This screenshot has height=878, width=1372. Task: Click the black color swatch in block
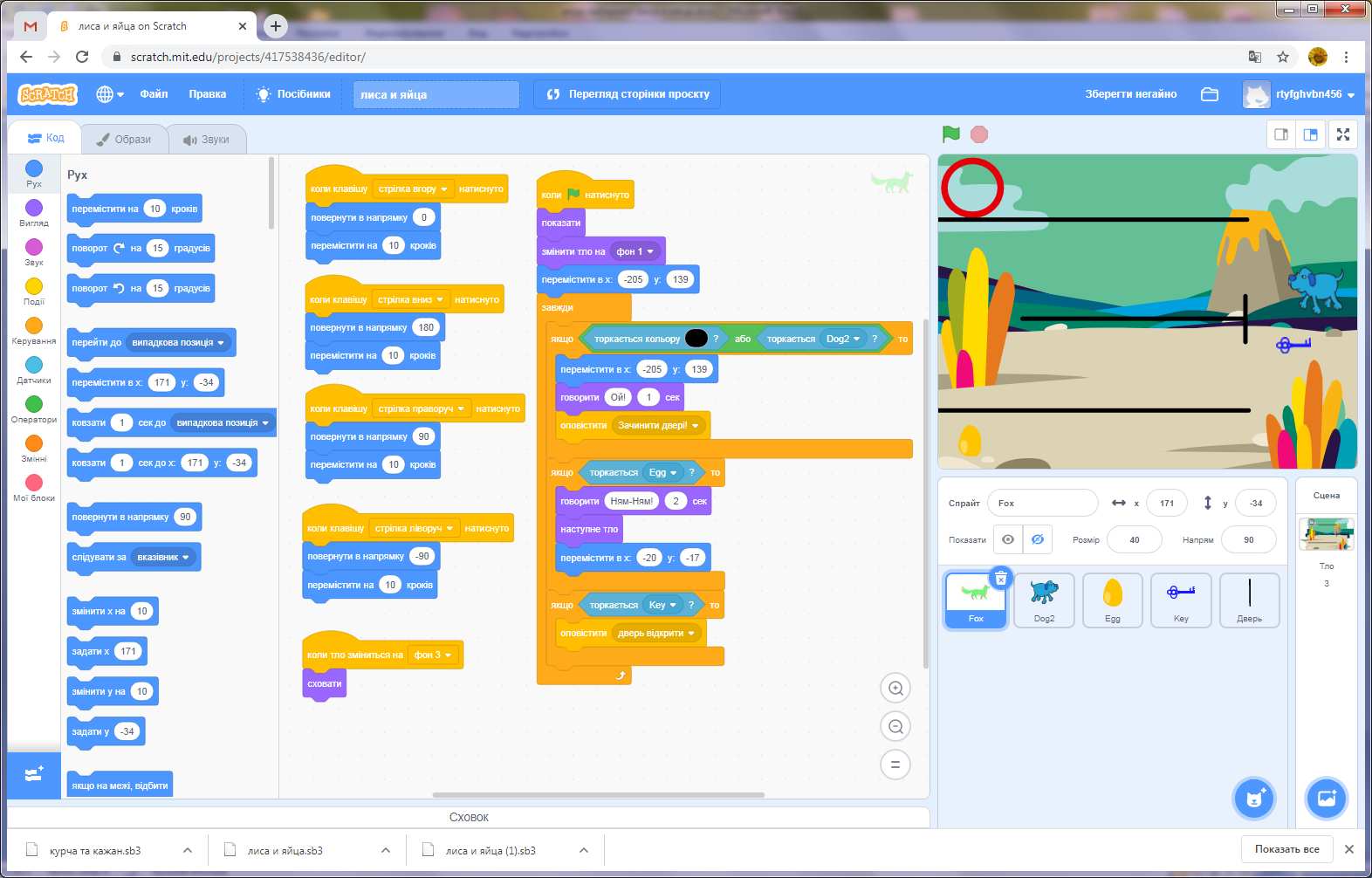coord(696,339)
